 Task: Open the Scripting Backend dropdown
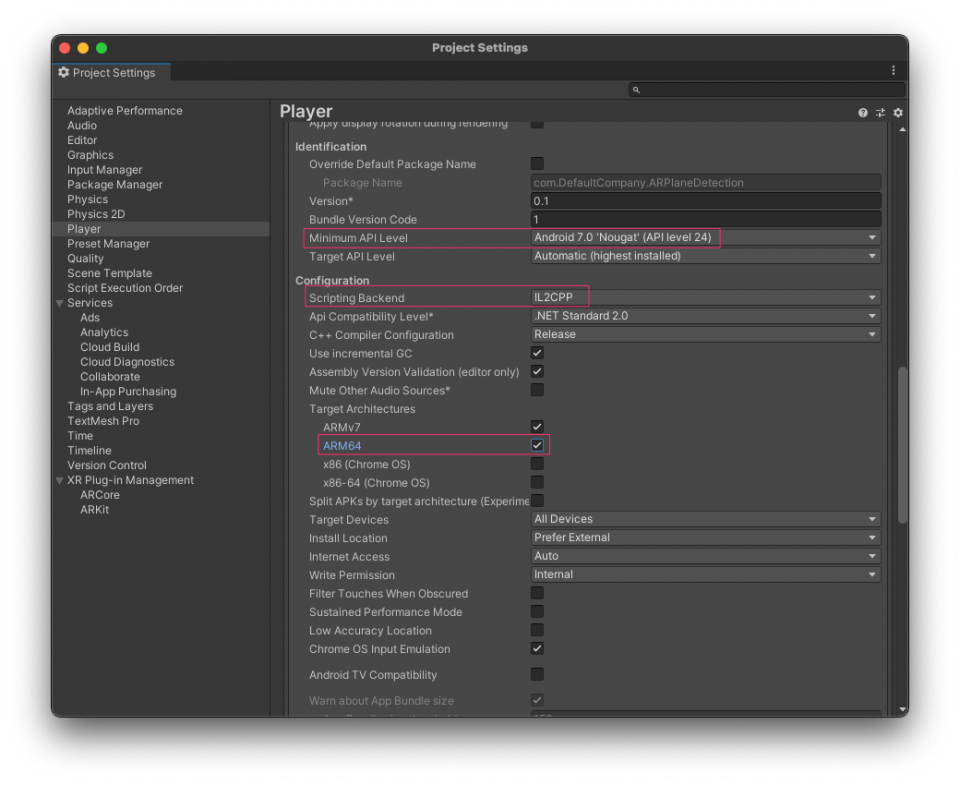700,297
